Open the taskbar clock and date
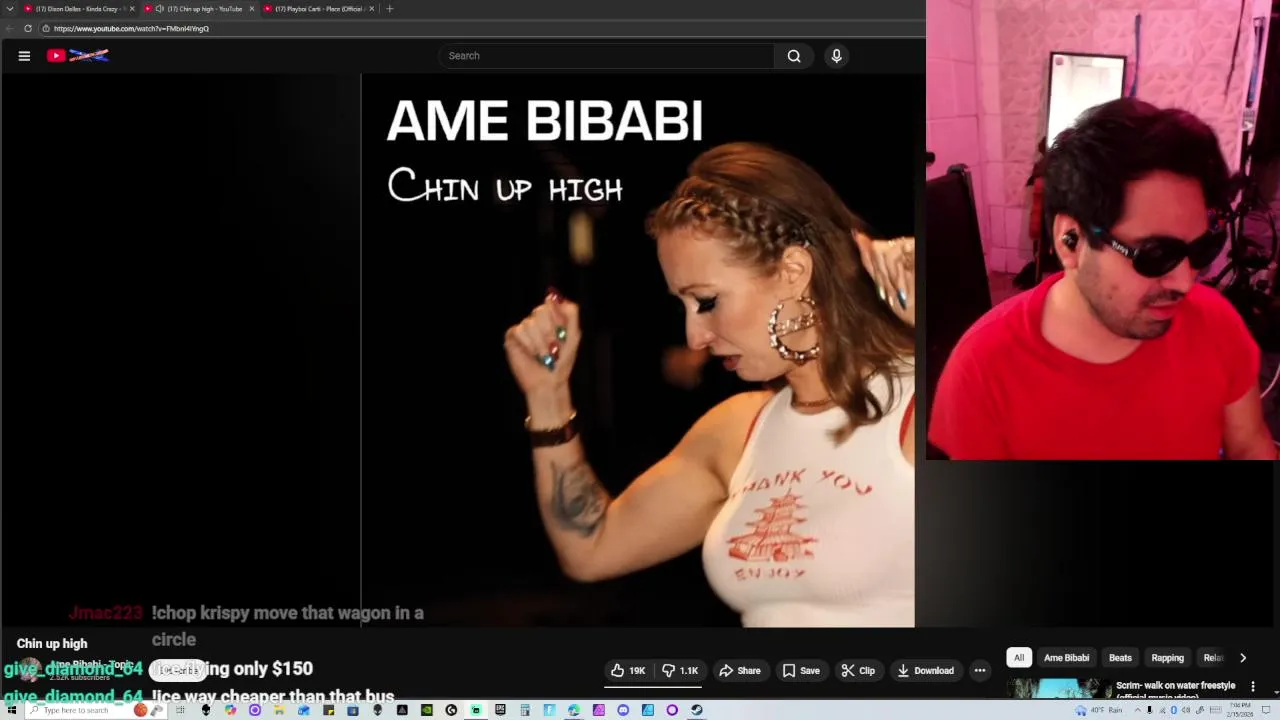The height and width of the screenshot is (720, 1280). coord(1240,710)
